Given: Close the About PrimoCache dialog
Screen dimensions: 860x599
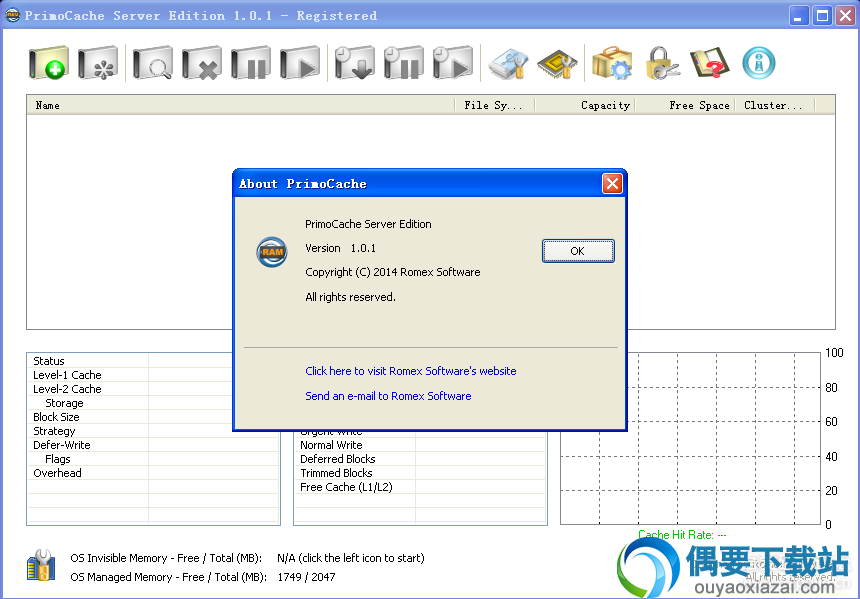Looking at the screenshot, I should 612,184.
